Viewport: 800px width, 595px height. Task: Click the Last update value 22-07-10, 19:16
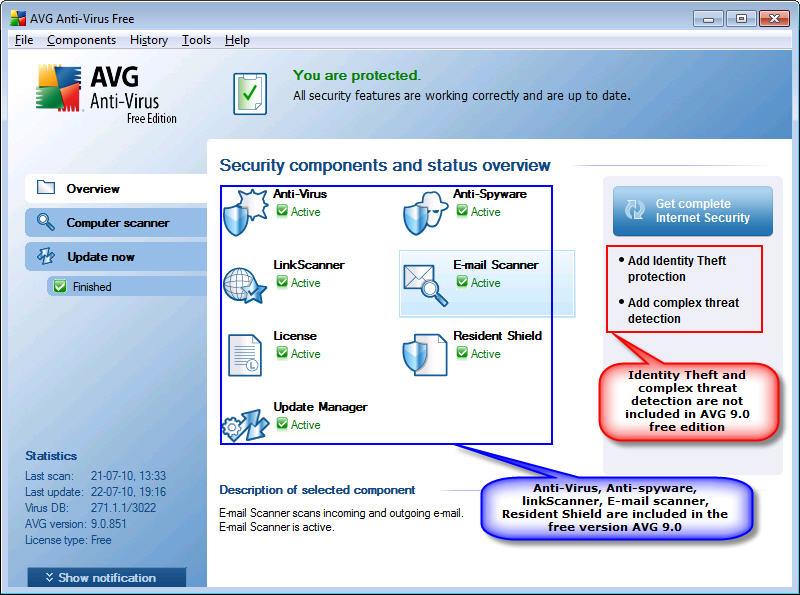pyautogui.click(x=129, y=492)
